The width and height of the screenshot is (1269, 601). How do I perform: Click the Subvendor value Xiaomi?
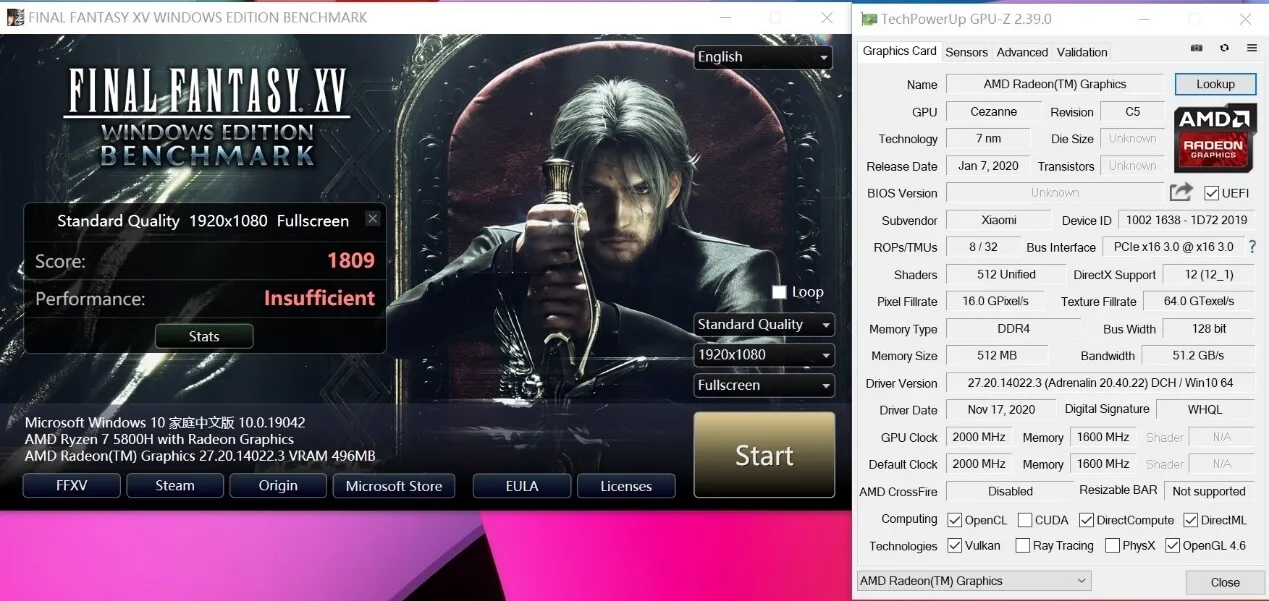(998, 220)
